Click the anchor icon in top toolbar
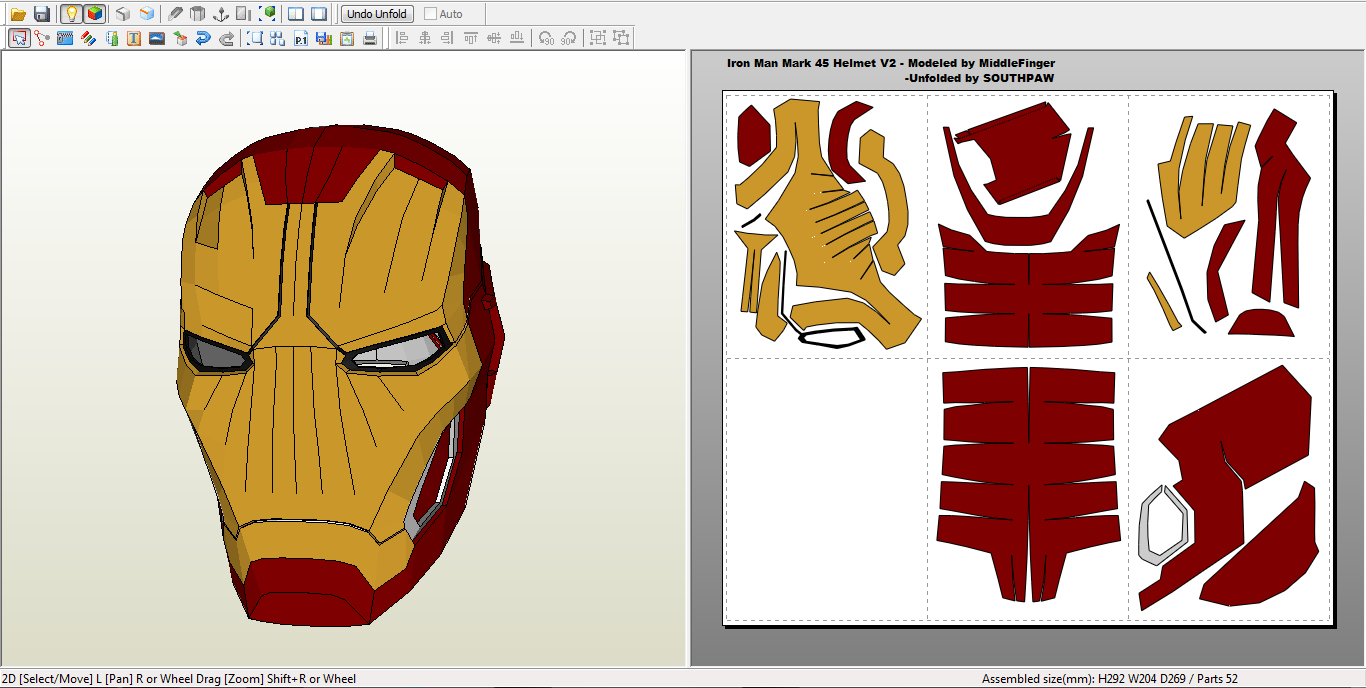 (222, 14)
